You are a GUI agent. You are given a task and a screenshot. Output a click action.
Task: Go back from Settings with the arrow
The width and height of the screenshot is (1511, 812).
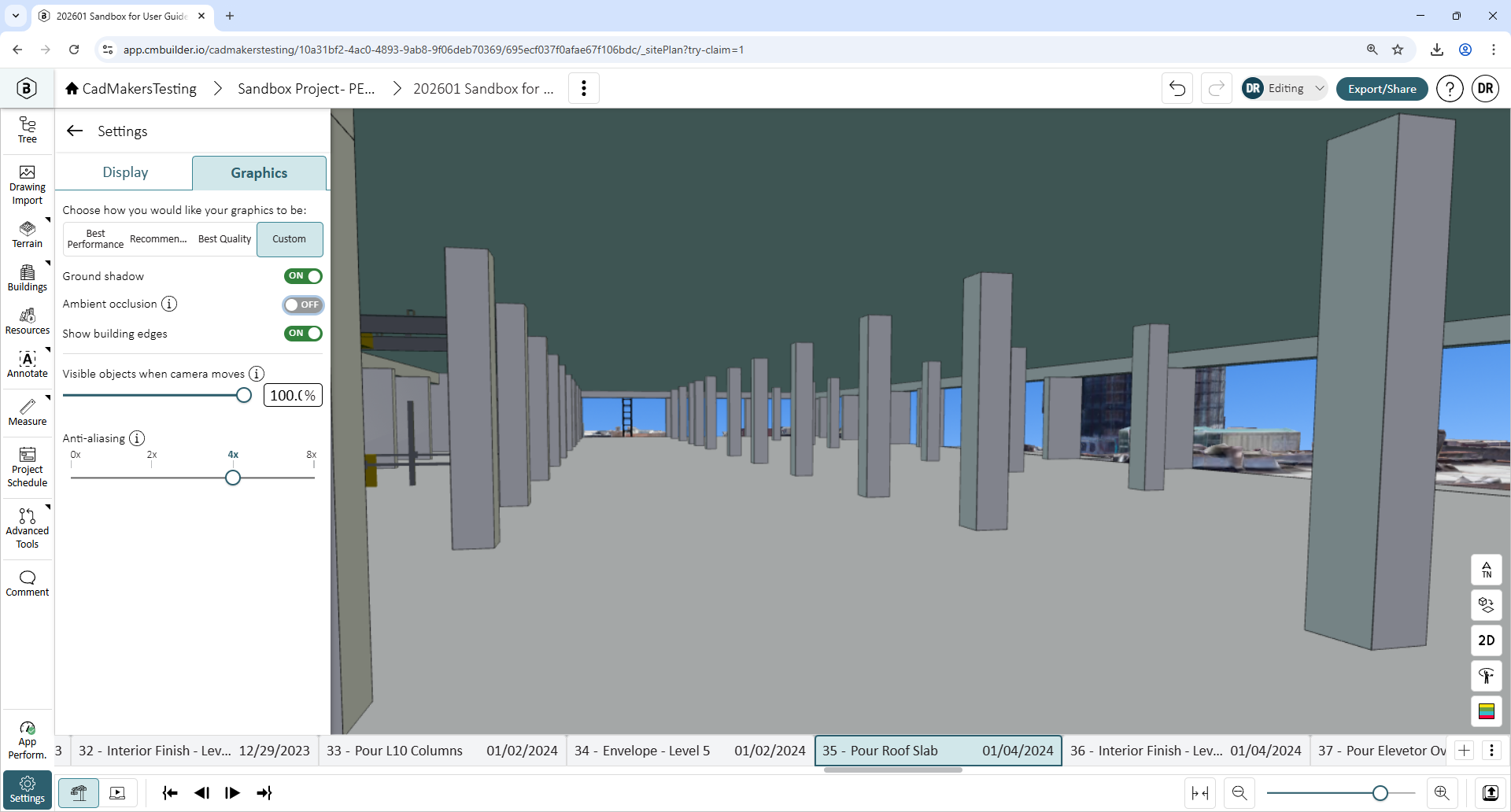(75, 131)
